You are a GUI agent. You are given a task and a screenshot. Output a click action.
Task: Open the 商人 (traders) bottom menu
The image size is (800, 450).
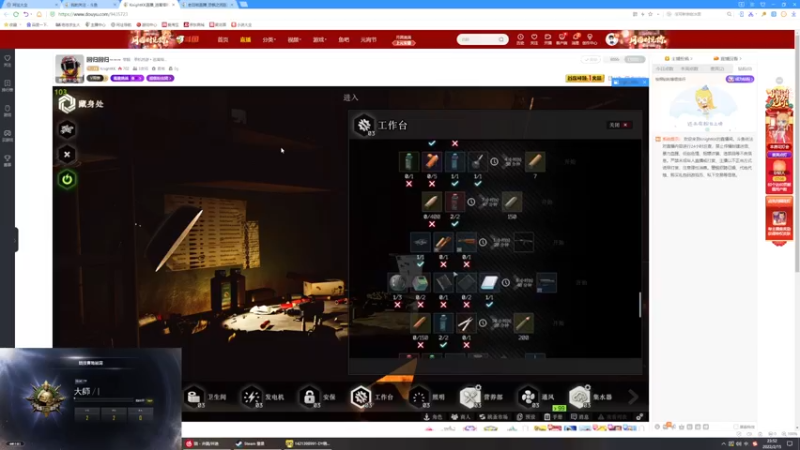(x=460, y=417)
